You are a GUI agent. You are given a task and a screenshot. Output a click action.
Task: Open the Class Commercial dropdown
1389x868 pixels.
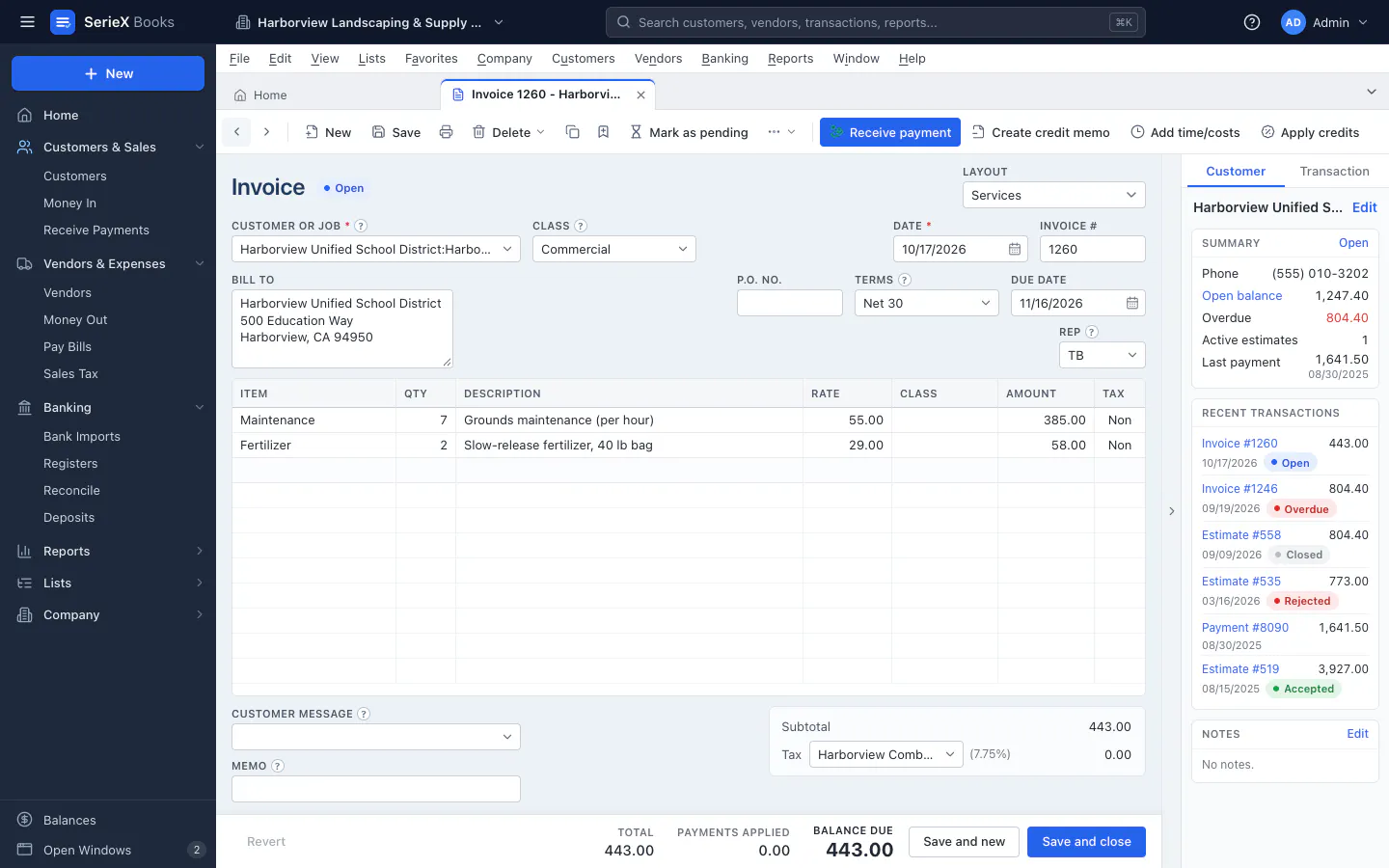click(x=614, y=249)
